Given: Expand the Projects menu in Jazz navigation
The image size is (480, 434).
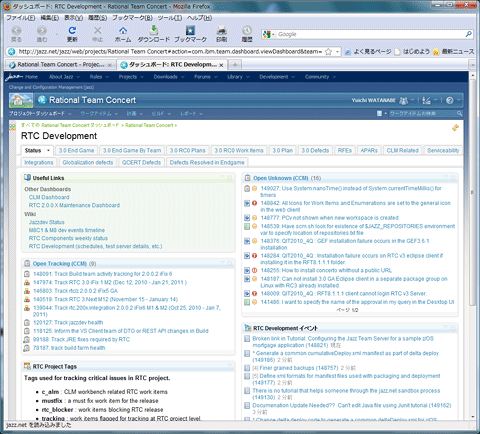Looking at the screenshot, I should point(131,77).
